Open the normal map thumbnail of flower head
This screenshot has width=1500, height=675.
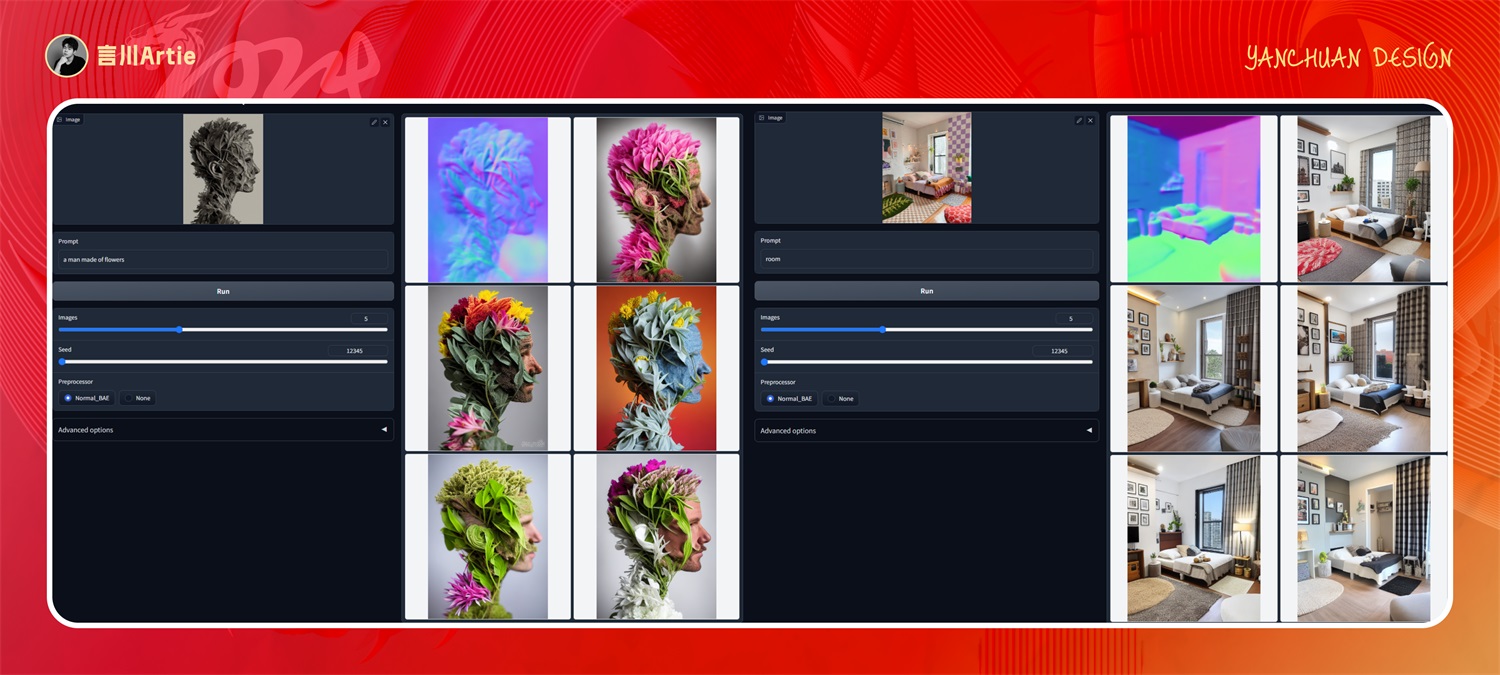click(x=488, y=200)
